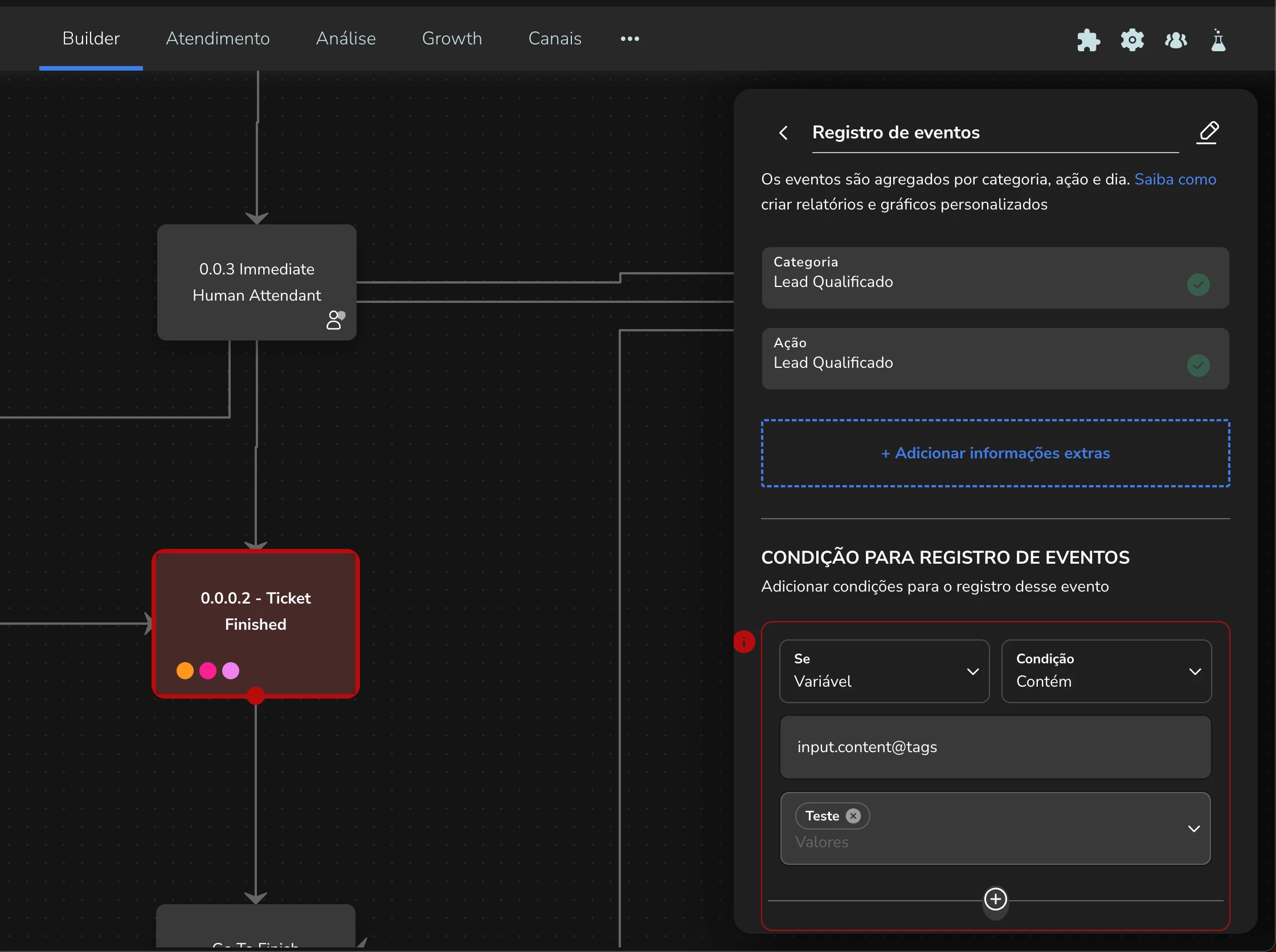Switch to the Atendimento tab
Viewport: 1276px width, 952px height.
pos(218,38)
